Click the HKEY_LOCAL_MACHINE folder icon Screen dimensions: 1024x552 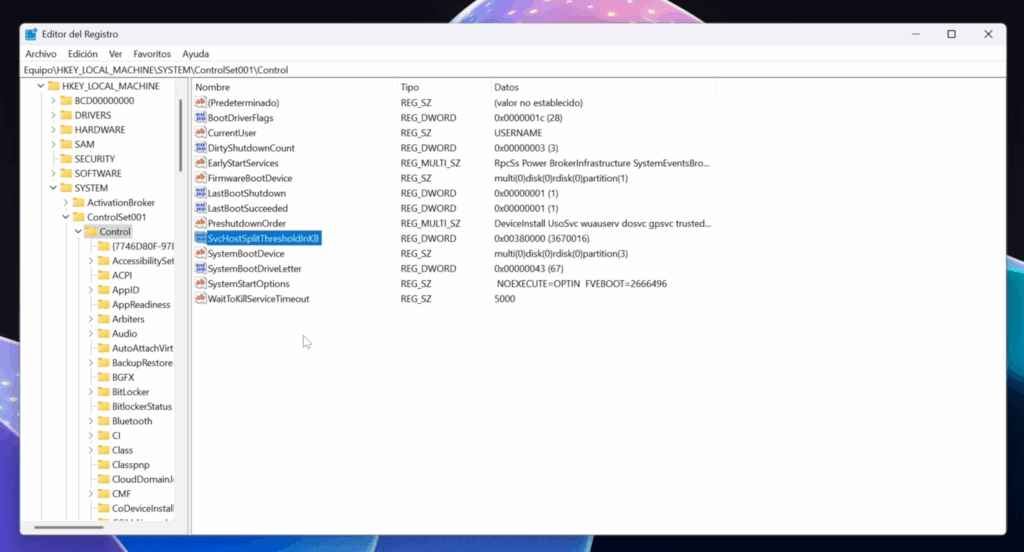[x=54, y=86]
